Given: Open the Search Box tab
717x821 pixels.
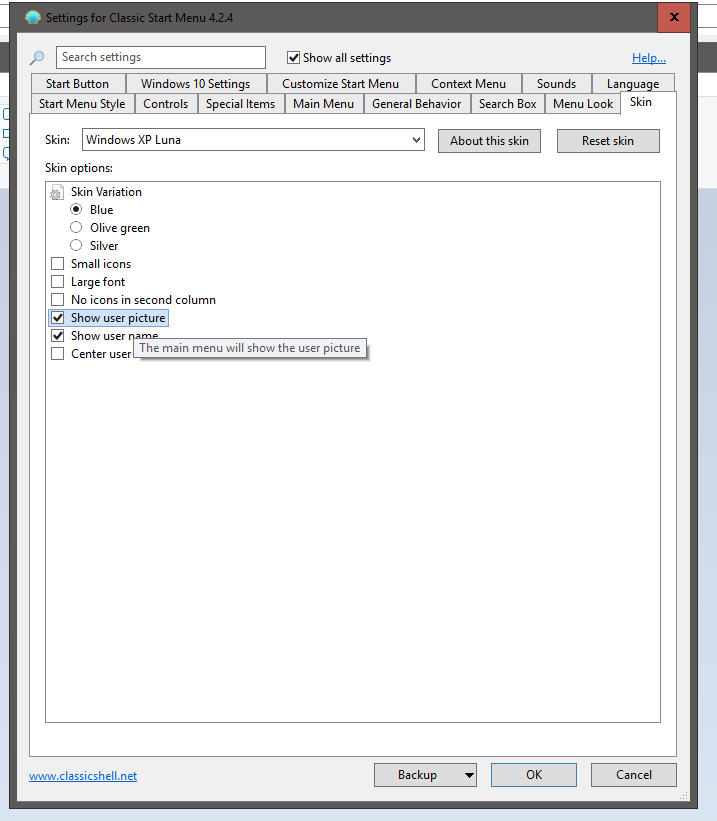Looking at the screenshot, I should coord(508,104).
